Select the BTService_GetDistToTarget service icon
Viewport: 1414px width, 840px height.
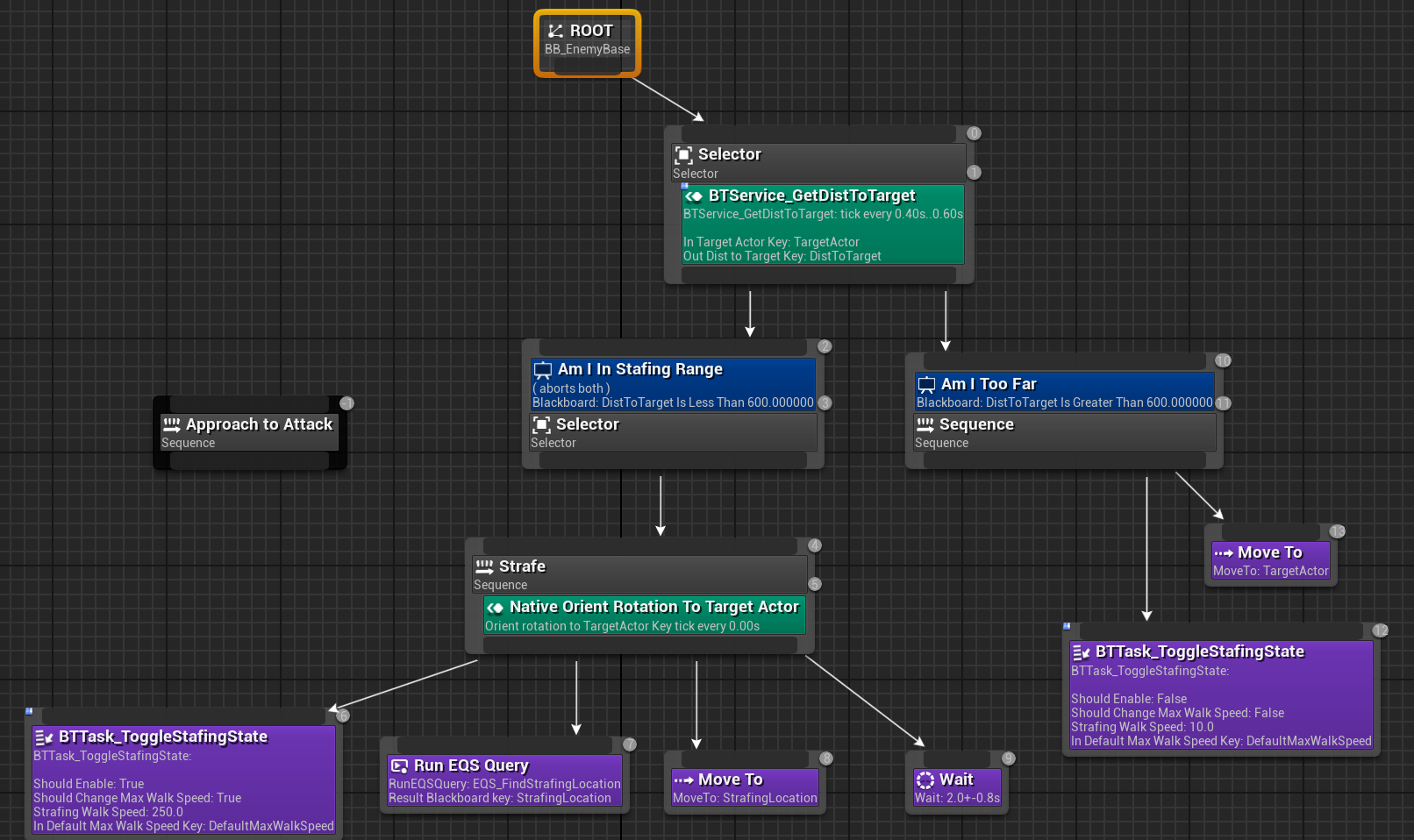tap(694, 196)
